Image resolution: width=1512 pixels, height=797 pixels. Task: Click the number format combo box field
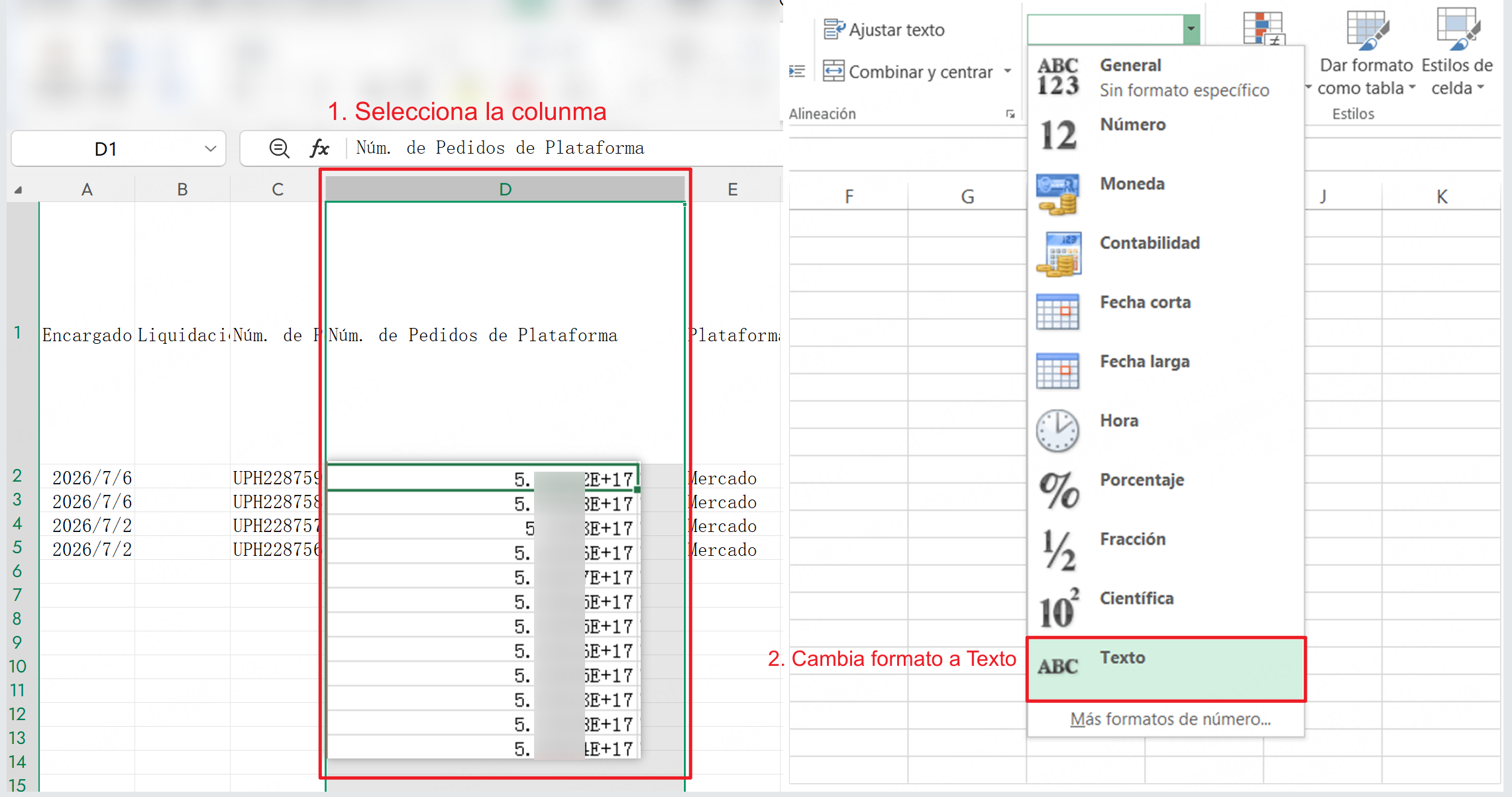coord(1105,29)
